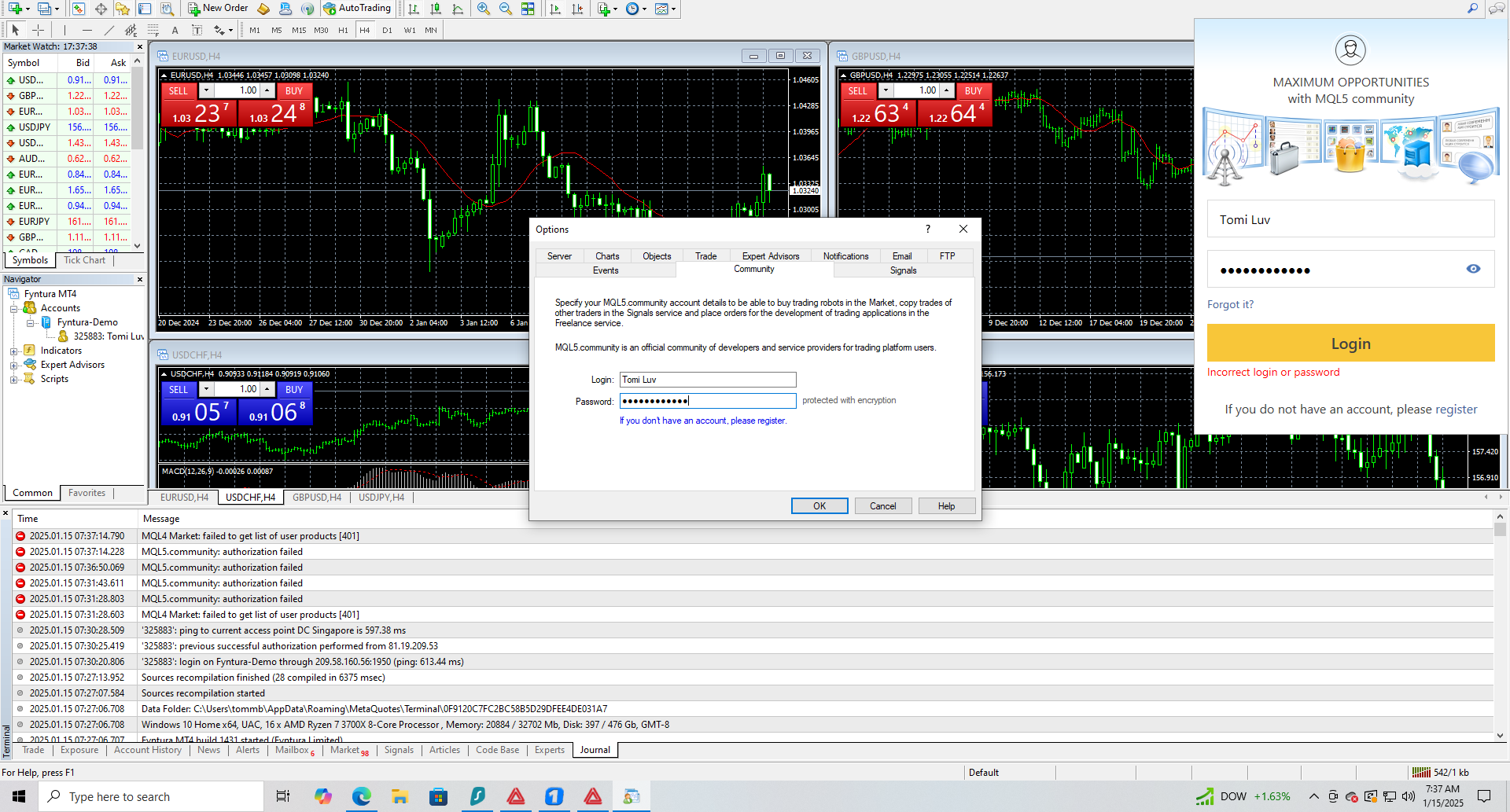Click the New Order toolbar button
Viewport: 1510px width, 812px height.
218,9
